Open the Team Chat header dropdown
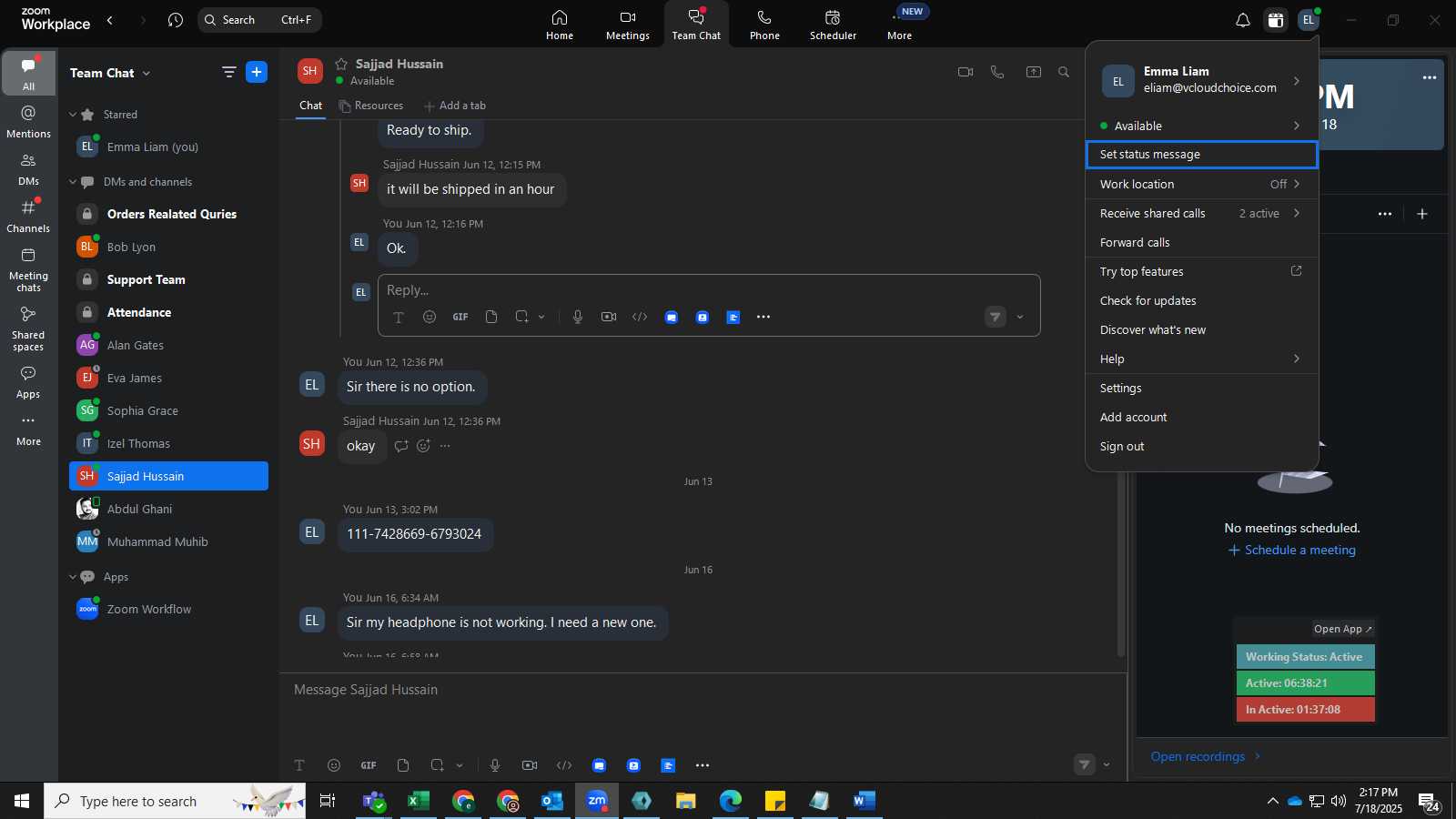This screenshot has height=819, width=1456. [x=147, y=73]
